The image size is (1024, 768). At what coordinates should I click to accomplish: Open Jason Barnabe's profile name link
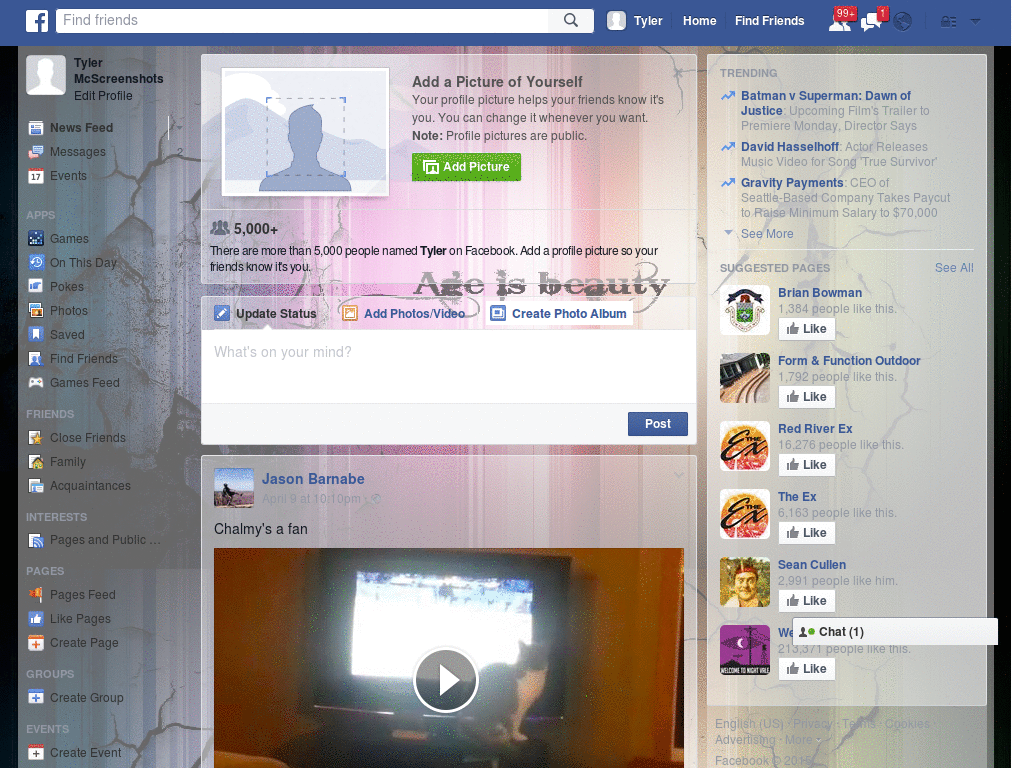tap(313, 479)
